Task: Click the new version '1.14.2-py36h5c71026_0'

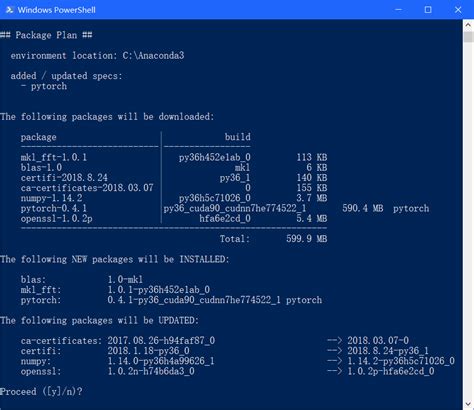Action: tap(401, 361)
